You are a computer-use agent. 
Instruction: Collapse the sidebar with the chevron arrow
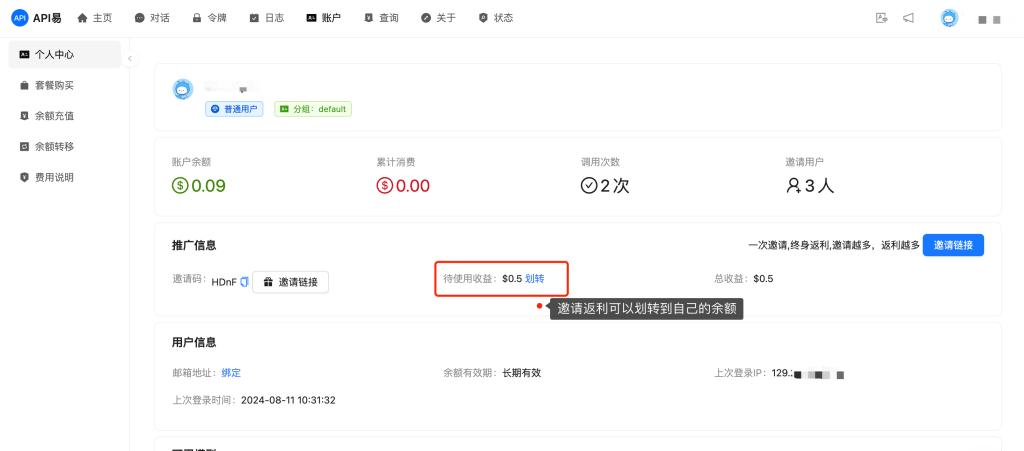pyautogui.click(x=130, y=59)
